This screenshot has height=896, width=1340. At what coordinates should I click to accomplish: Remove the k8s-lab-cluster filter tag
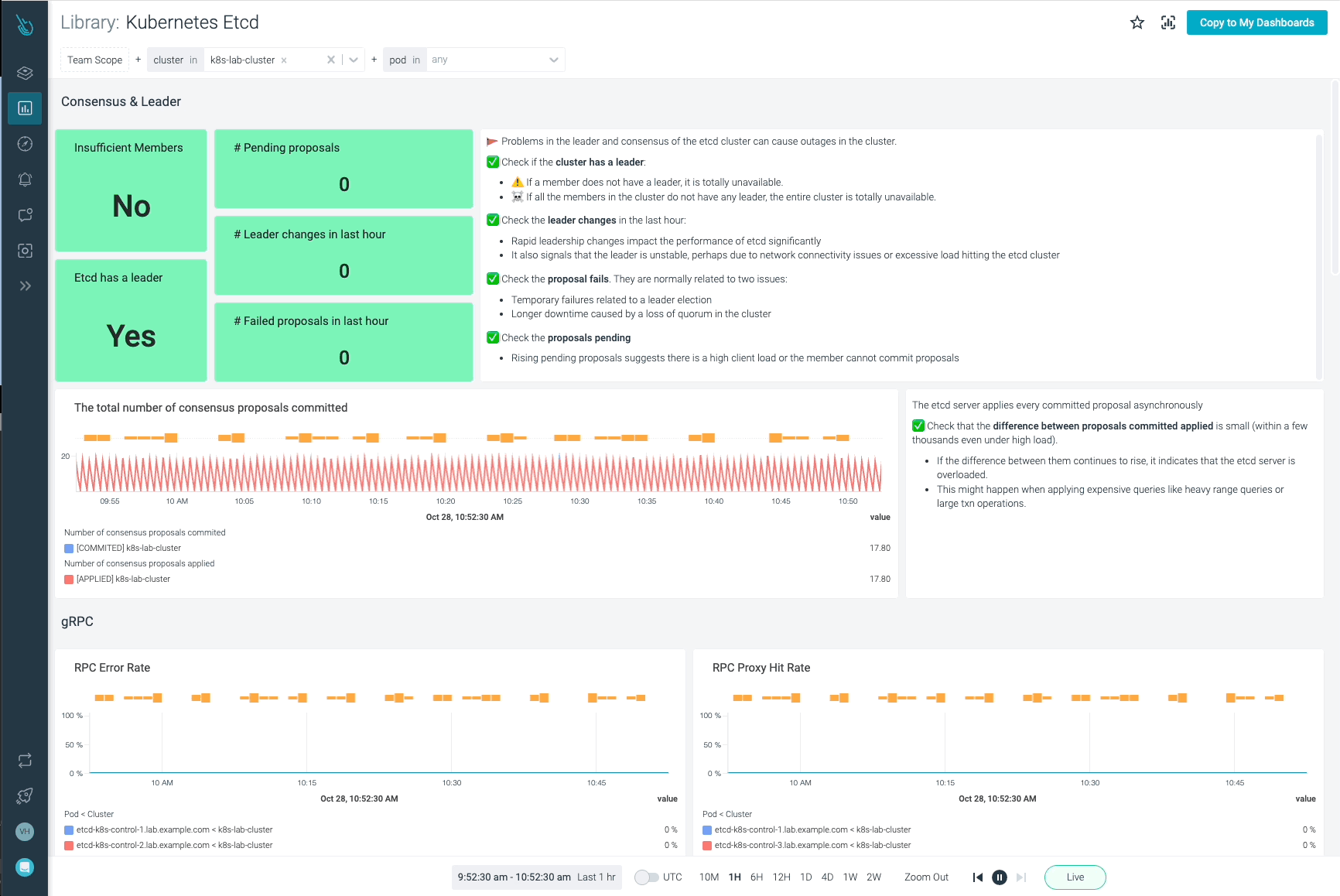284,60
